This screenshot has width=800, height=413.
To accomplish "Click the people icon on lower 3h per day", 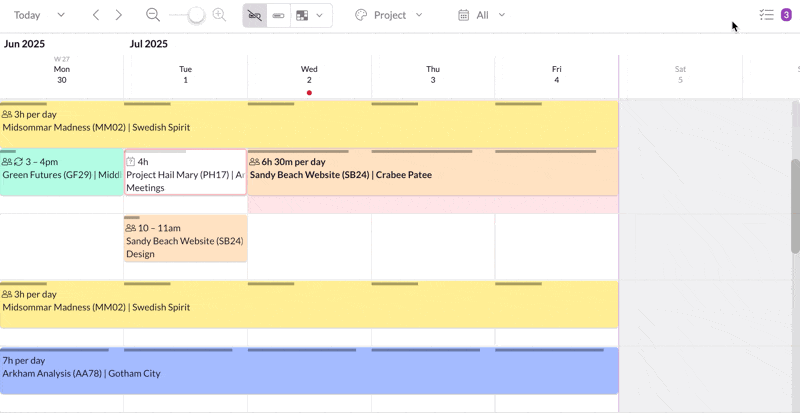I will tap(7, 295).
